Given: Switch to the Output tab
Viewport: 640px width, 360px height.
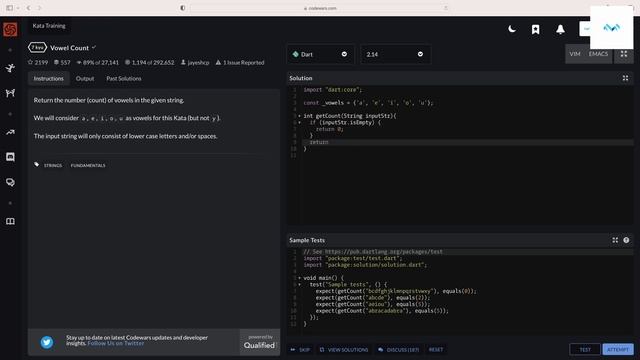Looking at the screenshot, I should click(x=85, y=78).
